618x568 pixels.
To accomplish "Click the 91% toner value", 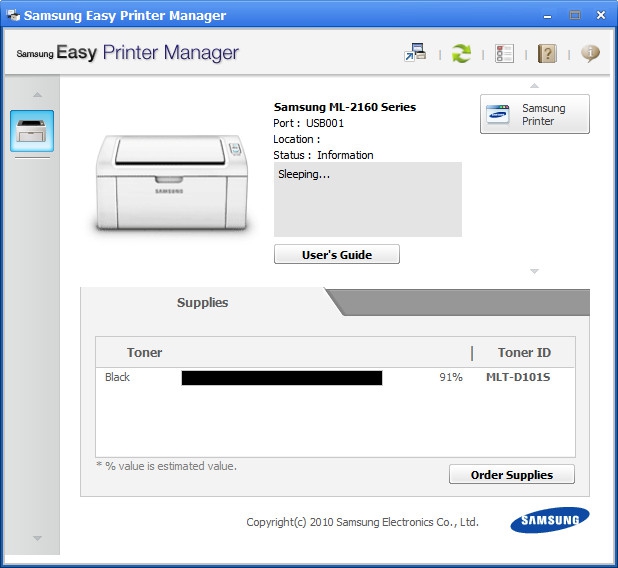I will tap(450, 377).
